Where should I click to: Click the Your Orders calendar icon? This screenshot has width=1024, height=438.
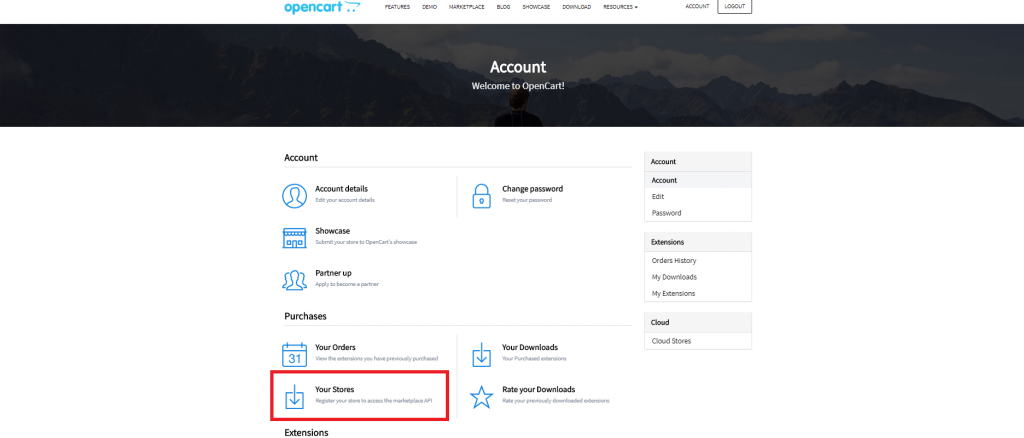(x=295, y=354)
